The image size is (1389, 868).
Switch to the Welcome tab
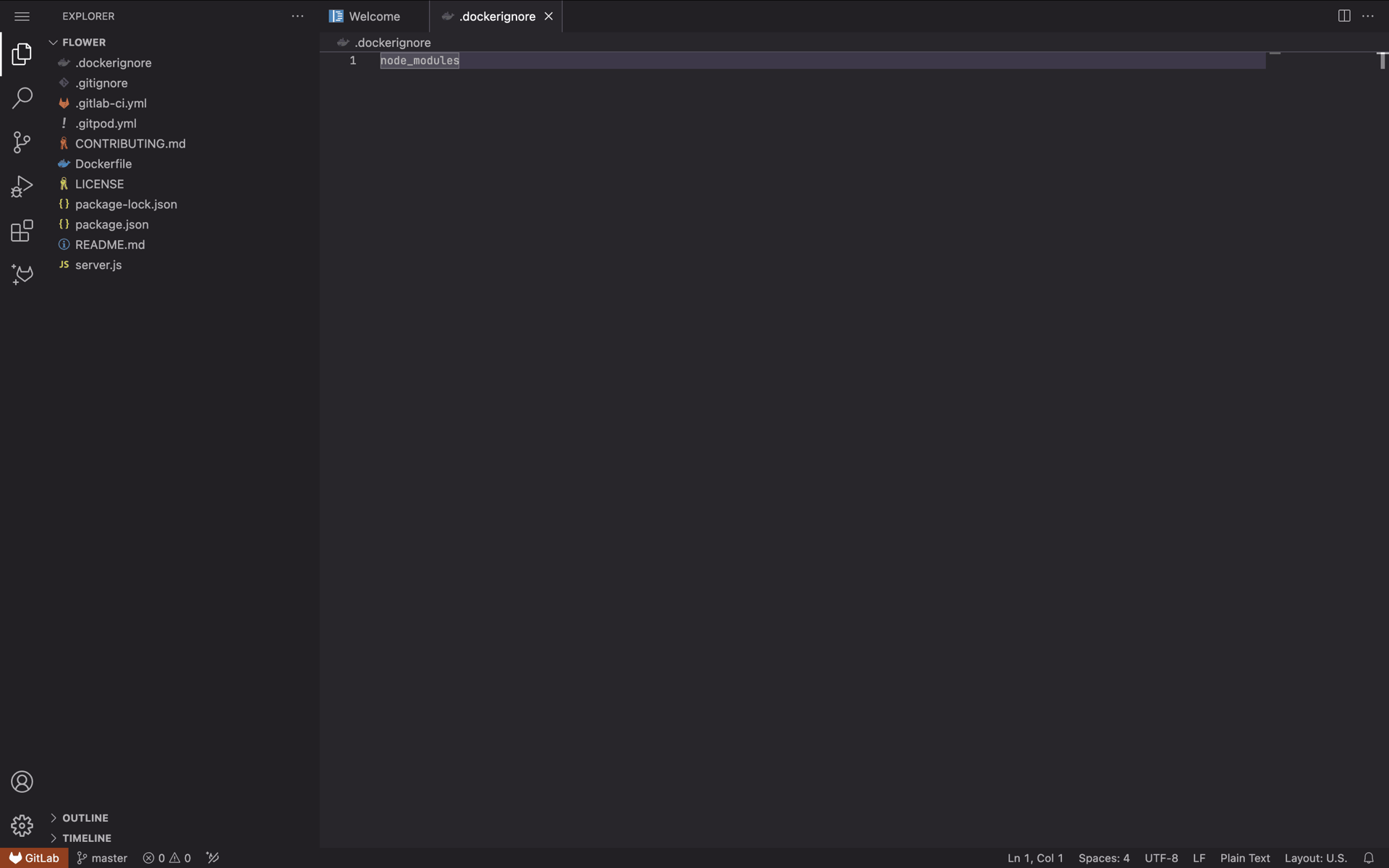(x=374, y=16)
